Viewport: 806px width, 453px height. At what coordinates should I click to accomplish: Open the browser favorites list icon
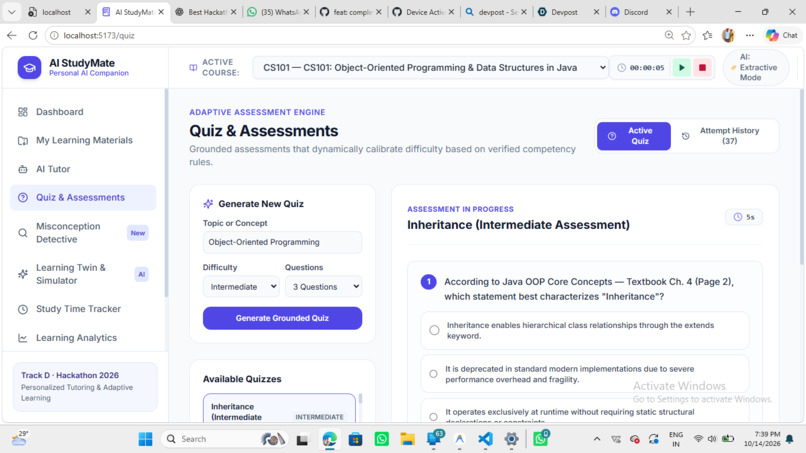[708, 35]
